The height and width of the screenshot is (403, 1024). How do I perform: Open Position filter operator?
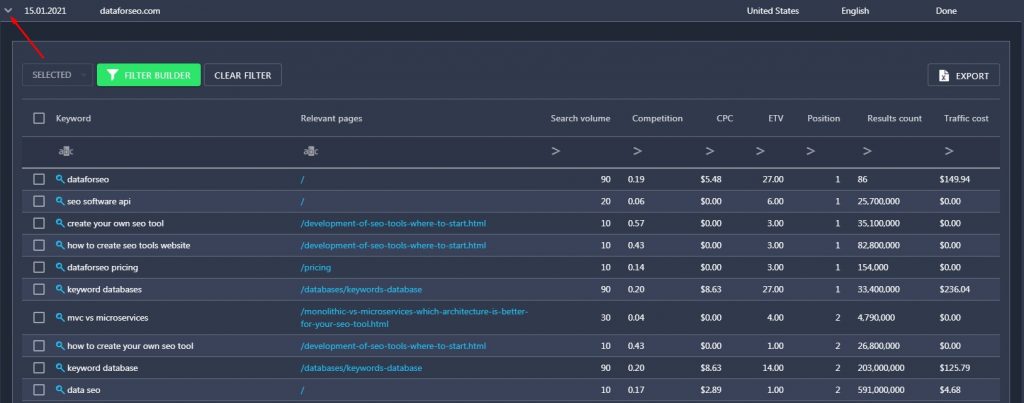810,152
